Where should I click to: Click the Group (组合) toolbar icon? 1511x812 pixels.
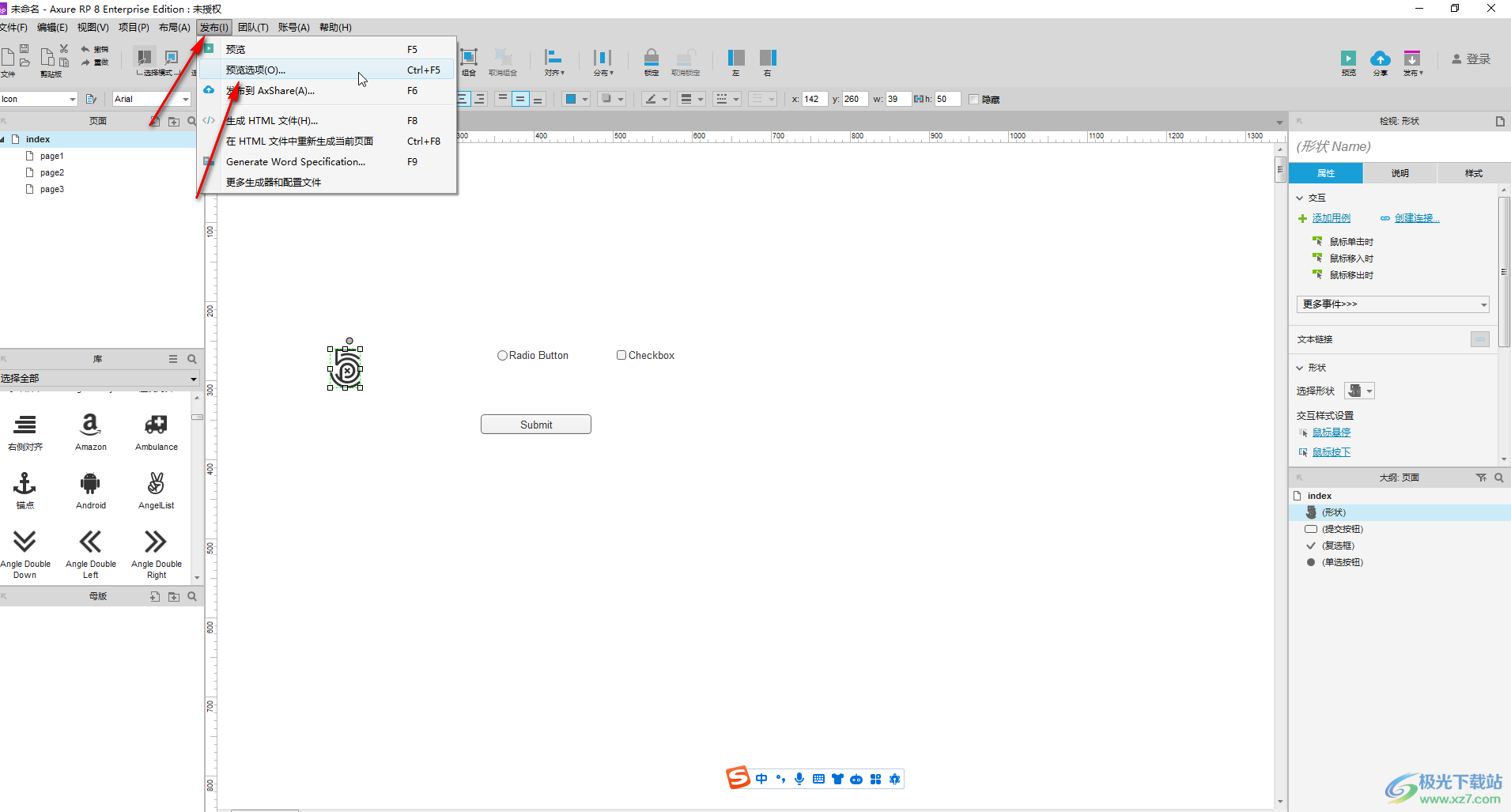pos(469,57)
